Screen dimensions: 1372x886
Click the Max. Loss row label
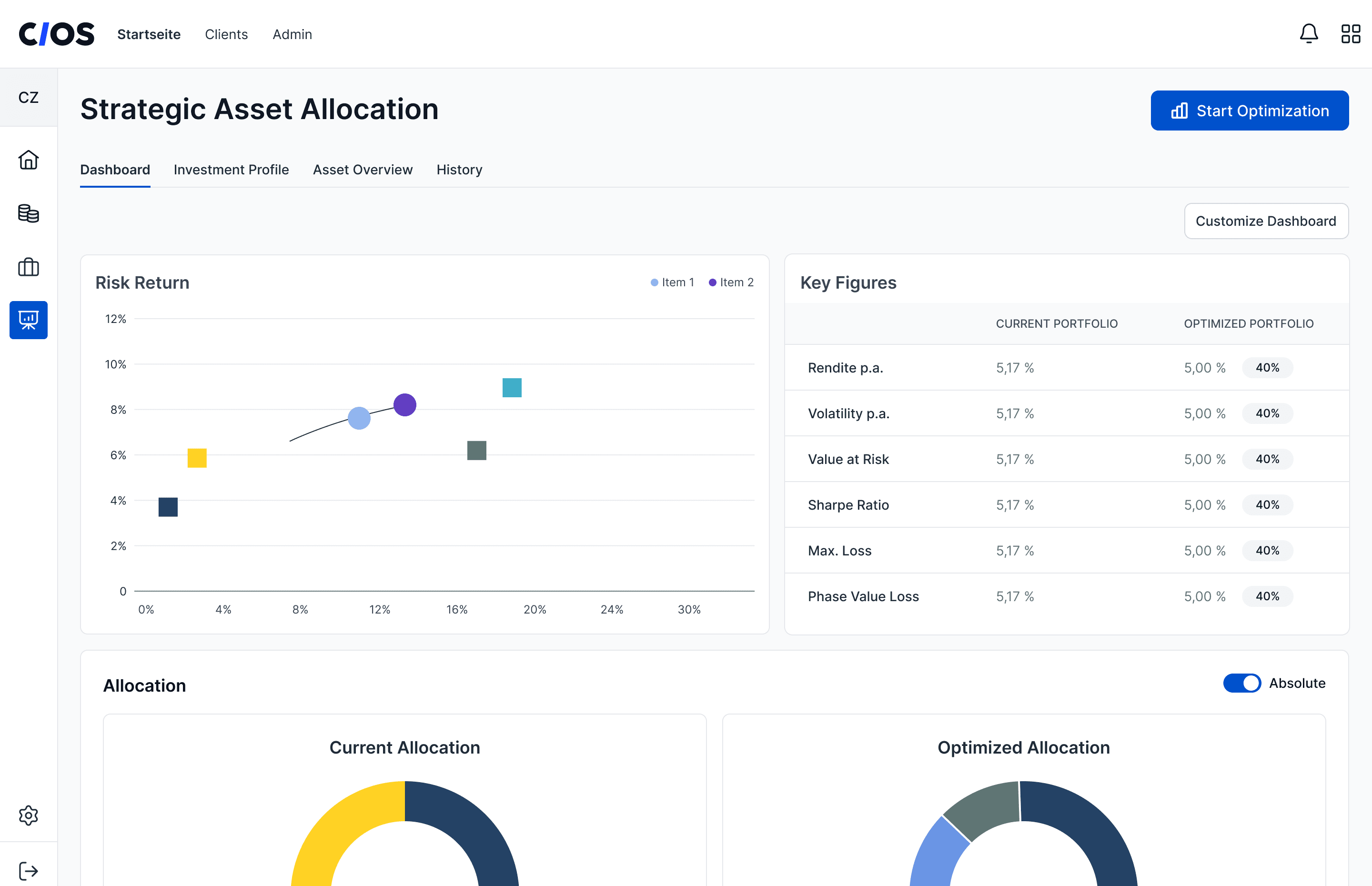pos(839,551)
